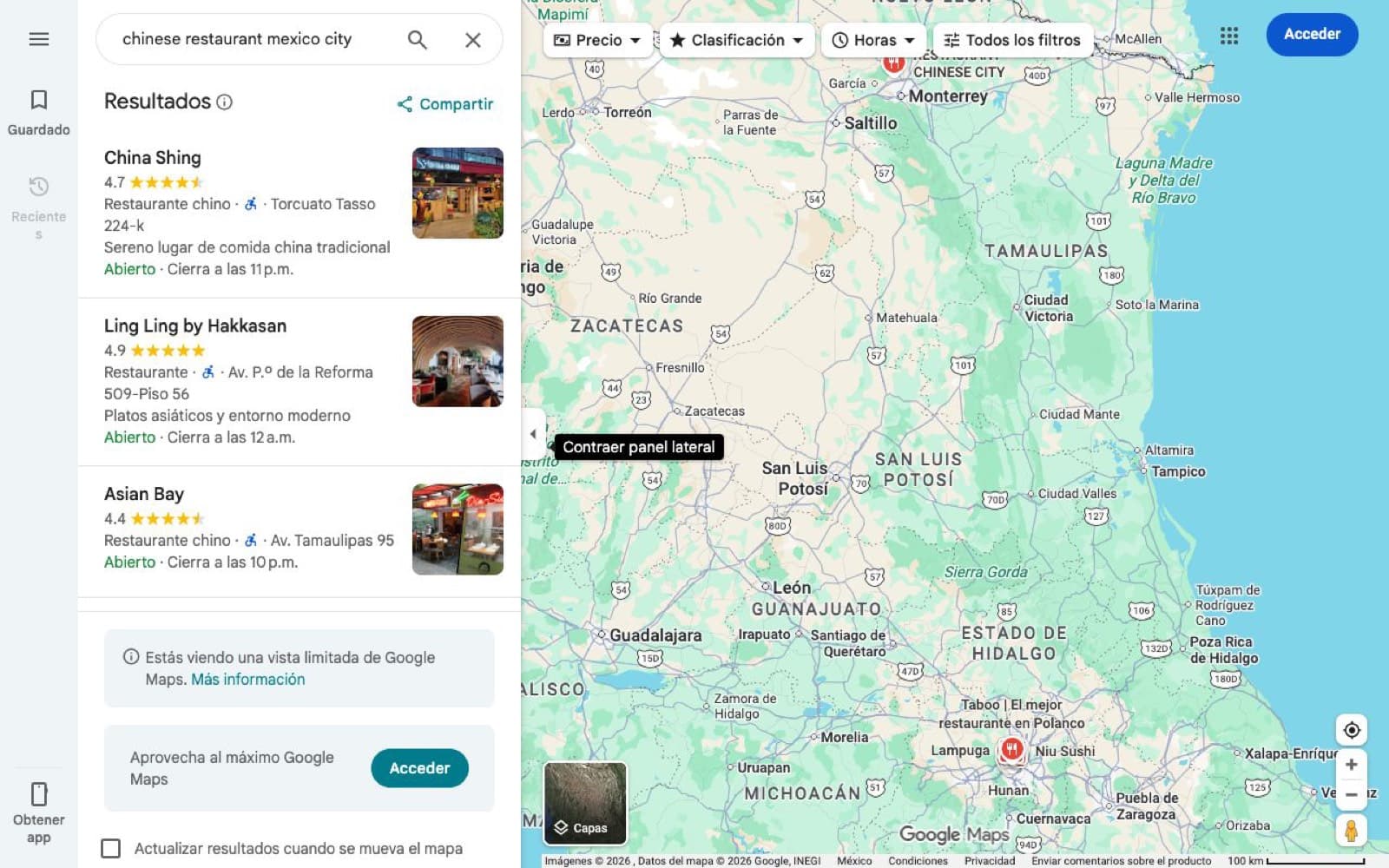Click the my-location target icon
1389x868 pixels.
[x=1351, y=730]
